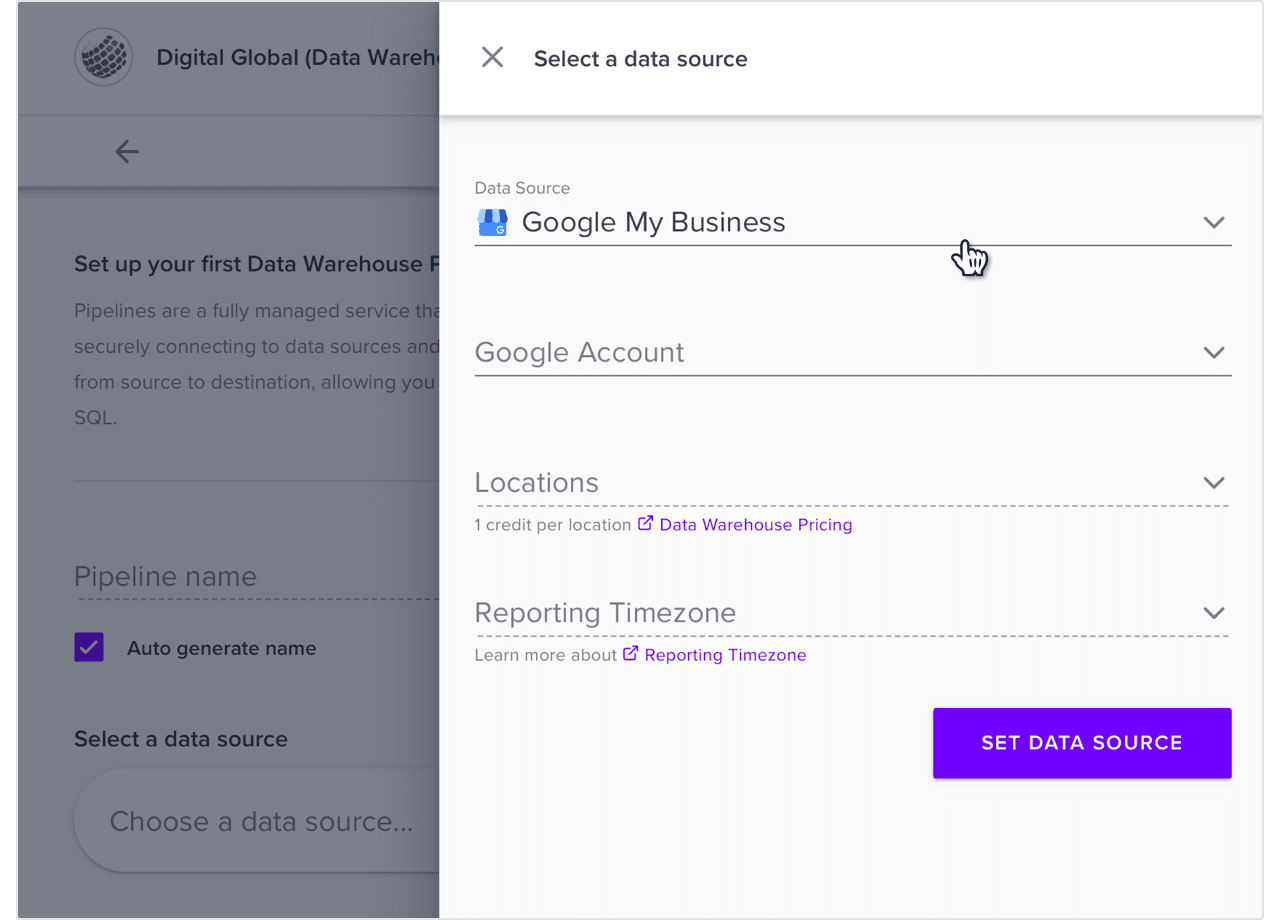Click the Choose a data source field
Screen dimensions: 1280x920
click(x=261, y=822)
